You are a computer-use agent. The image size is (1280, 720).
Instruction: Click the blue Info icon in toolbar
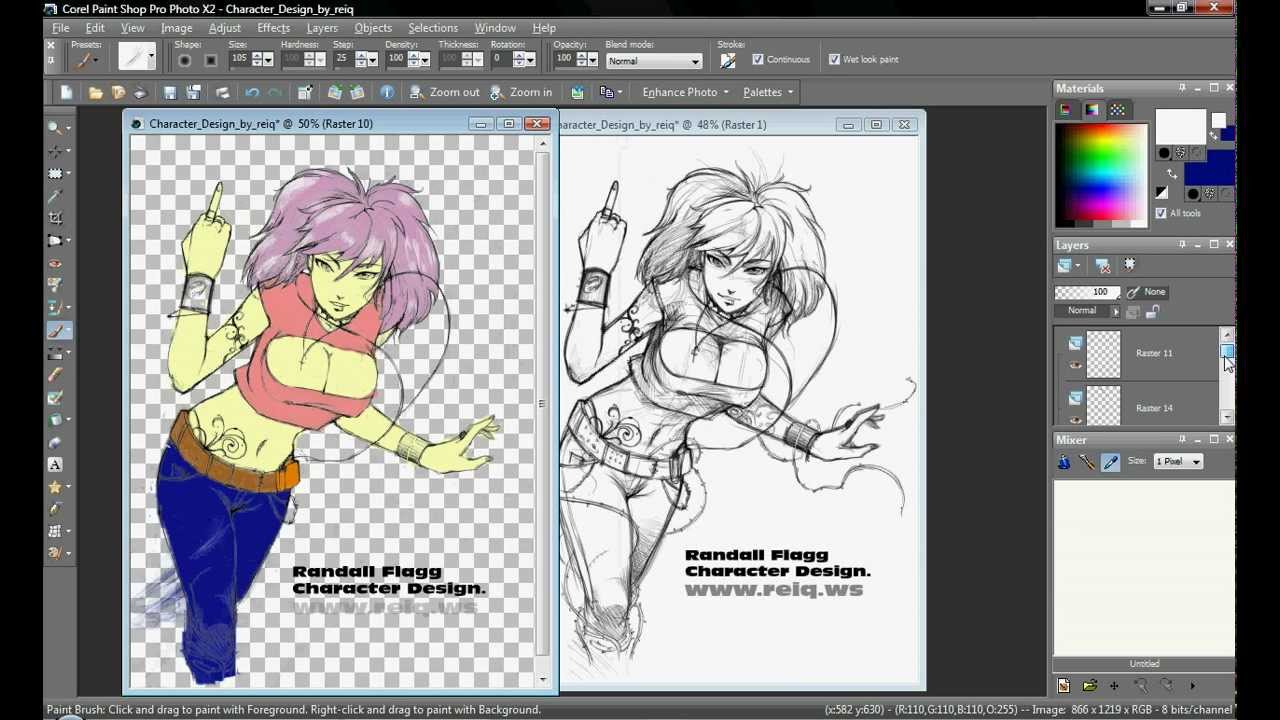[x=386, y=92]
